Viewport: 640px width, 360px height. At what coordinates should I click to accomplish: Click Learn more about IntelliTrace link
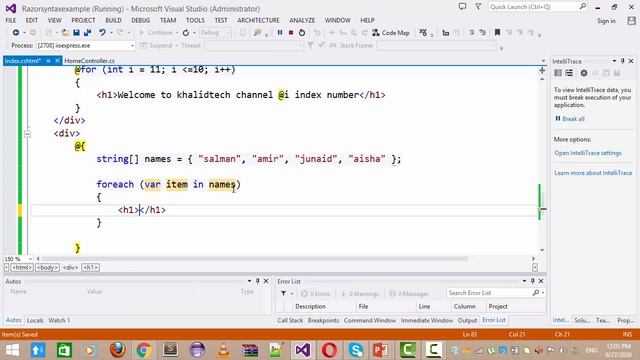pyautogui.click(x=593, y=173)
